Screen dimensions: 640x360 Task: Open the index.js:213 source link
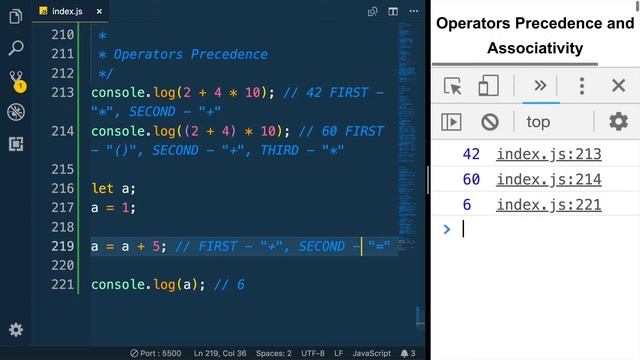click(549, 154)
